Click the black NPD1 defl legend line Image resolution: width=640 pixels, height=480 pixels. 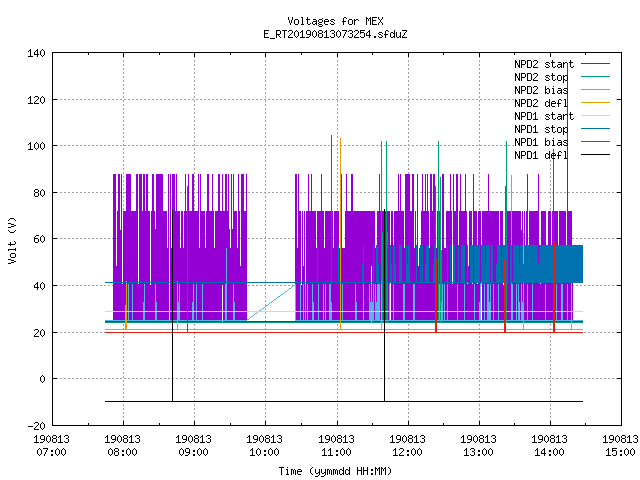pos(595,155)
